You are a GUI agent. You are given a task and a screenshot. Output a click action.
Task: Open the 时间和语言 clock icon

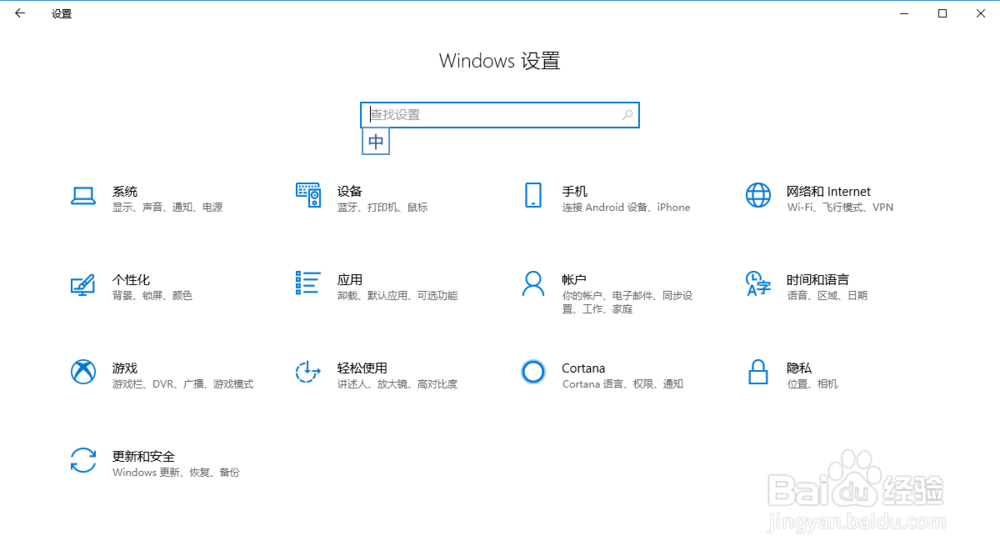click(758, 284)
